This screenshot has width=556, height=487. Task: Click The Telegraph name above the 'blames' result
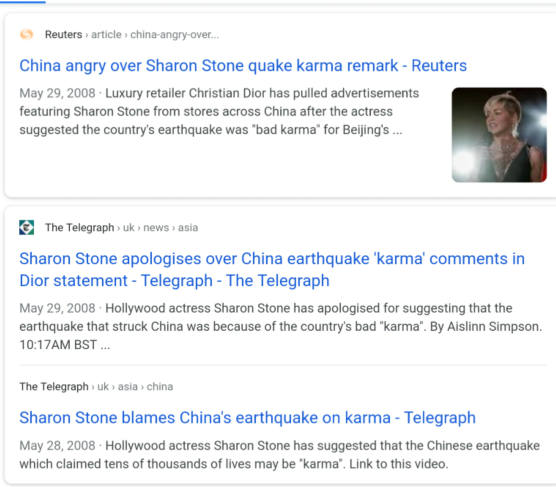(x=54, y=386)
